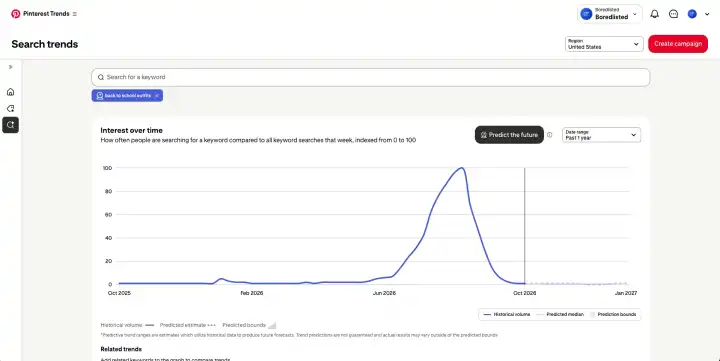720x361 pixels.
Task: Open the notifications bell
Action: tap(655, 14)
